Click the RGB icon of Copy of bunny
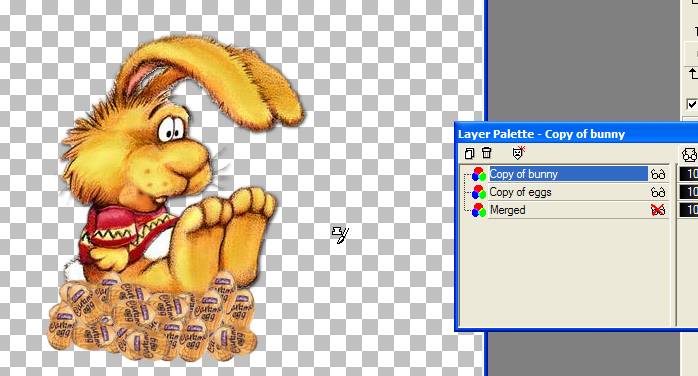698x376 pixels. point(479,174)
